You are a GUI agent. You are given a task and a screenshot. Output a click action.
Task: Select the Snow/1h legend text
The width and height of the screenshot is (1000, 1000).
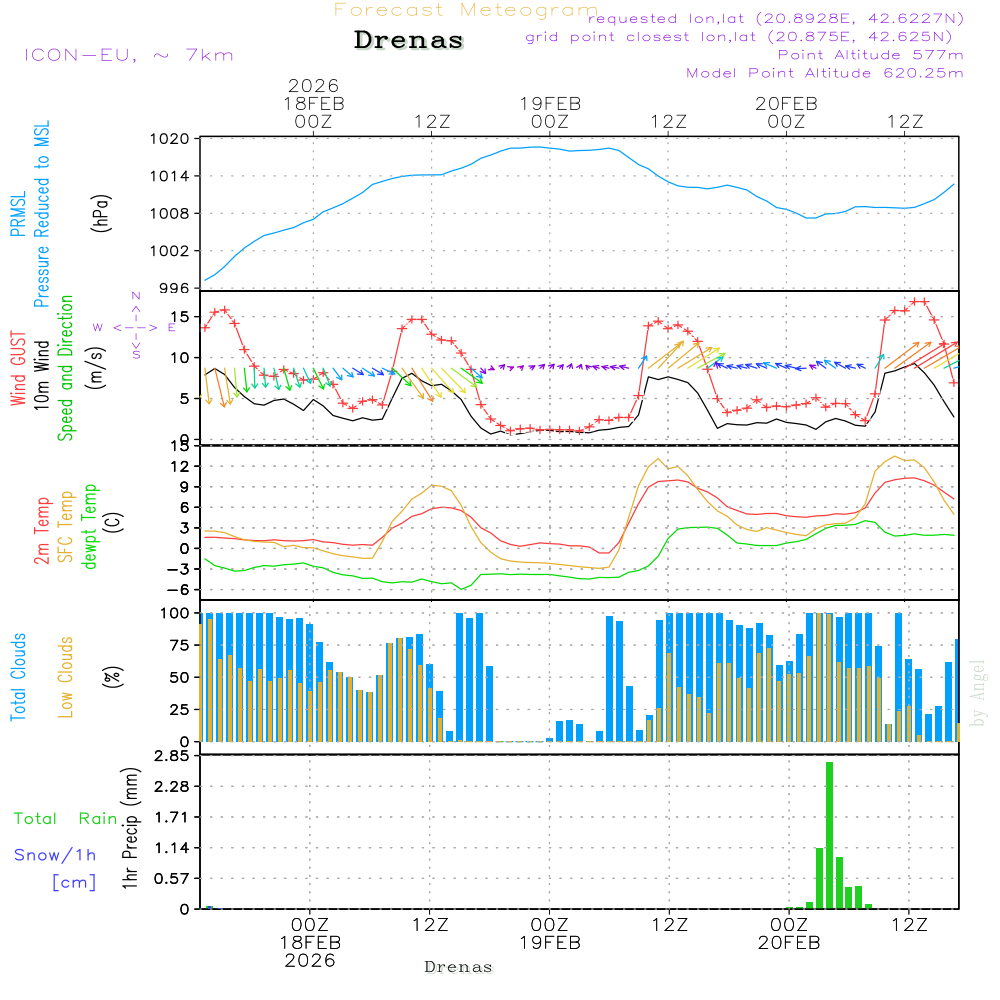point(56,855)
